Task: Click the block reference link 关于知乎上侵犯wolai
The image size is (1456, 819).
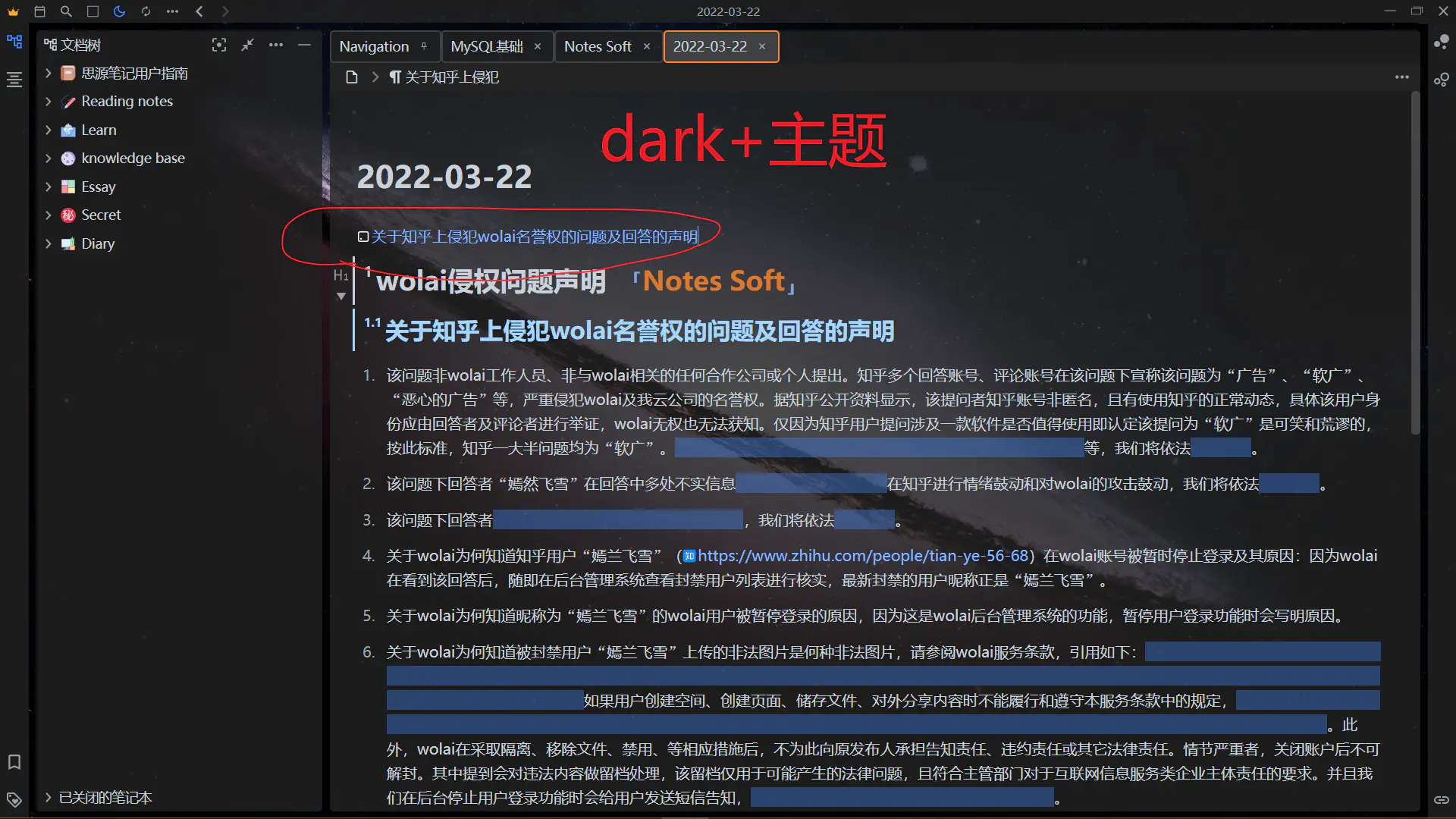Action: (534, 237)
